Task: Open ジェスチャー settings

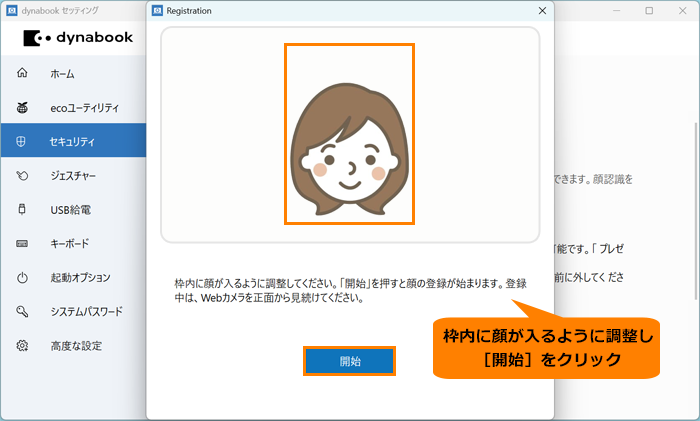Action: click(x=73, y=175)
